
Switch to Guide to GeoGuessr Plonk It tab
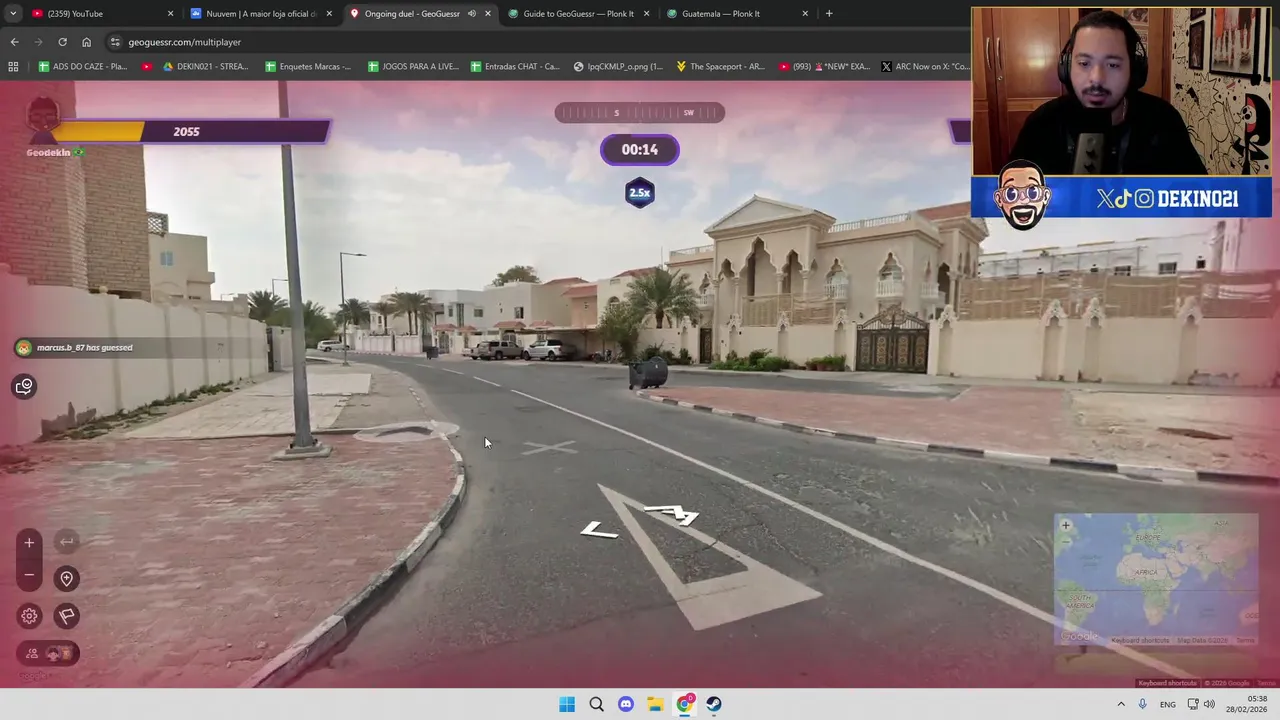click(578, 14)
